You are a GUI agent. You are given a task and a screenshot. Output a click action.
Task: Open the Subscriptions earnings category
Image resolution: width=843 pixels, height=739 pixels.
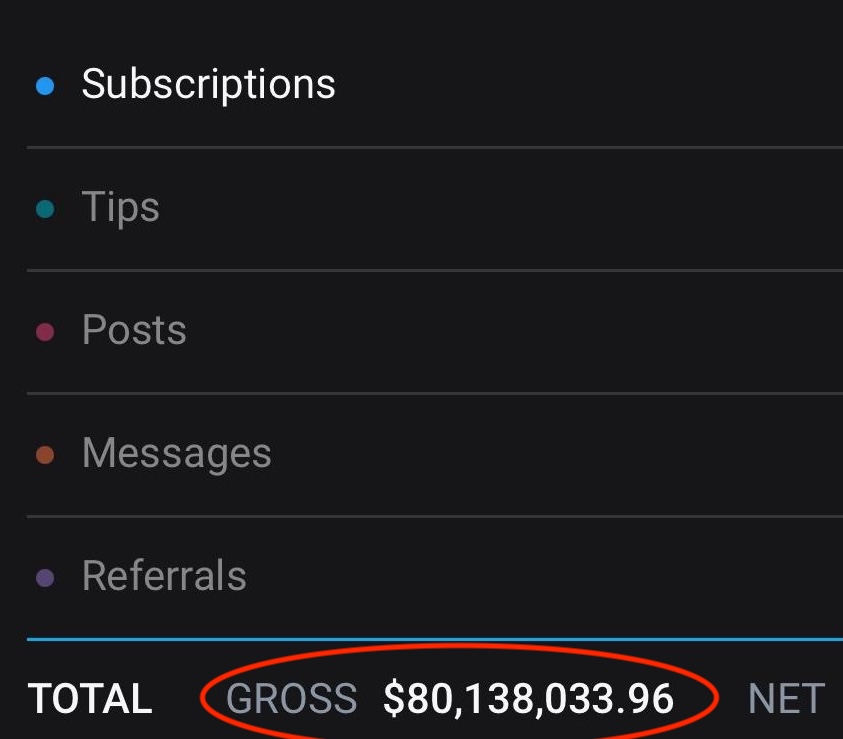(x=209, y=84)
